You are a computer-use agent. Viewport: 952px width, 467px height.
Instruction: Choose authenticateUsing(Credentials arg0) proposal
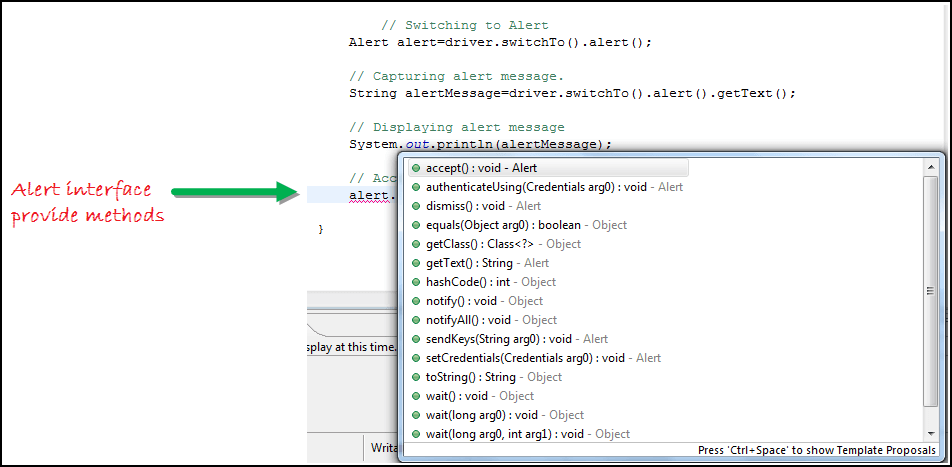pyautogui.click(x=554, y=187)
